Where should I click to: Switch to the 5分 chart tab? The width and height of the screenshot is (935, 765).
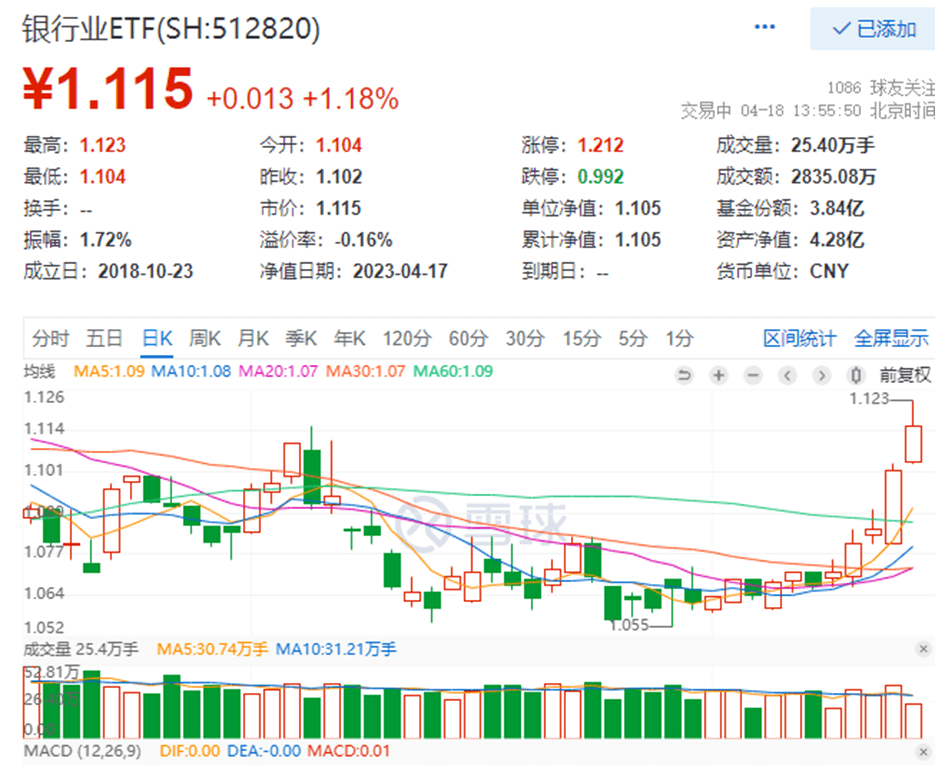[x=633, y=339]
